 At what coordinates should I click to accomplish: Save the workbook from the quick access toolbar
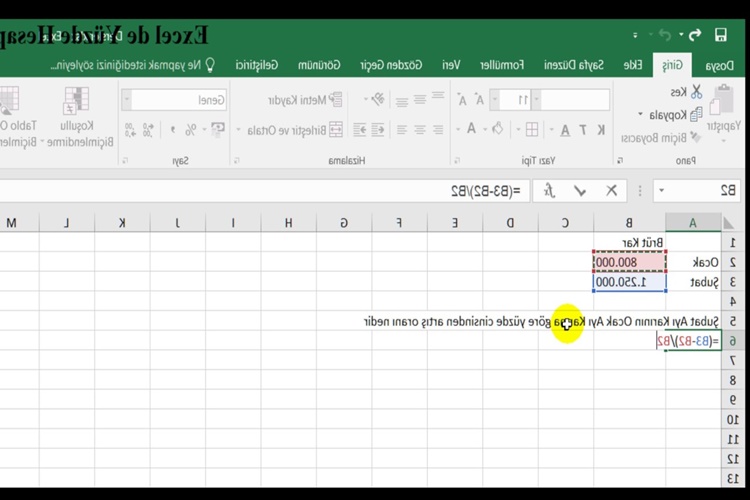pos(720,35)
